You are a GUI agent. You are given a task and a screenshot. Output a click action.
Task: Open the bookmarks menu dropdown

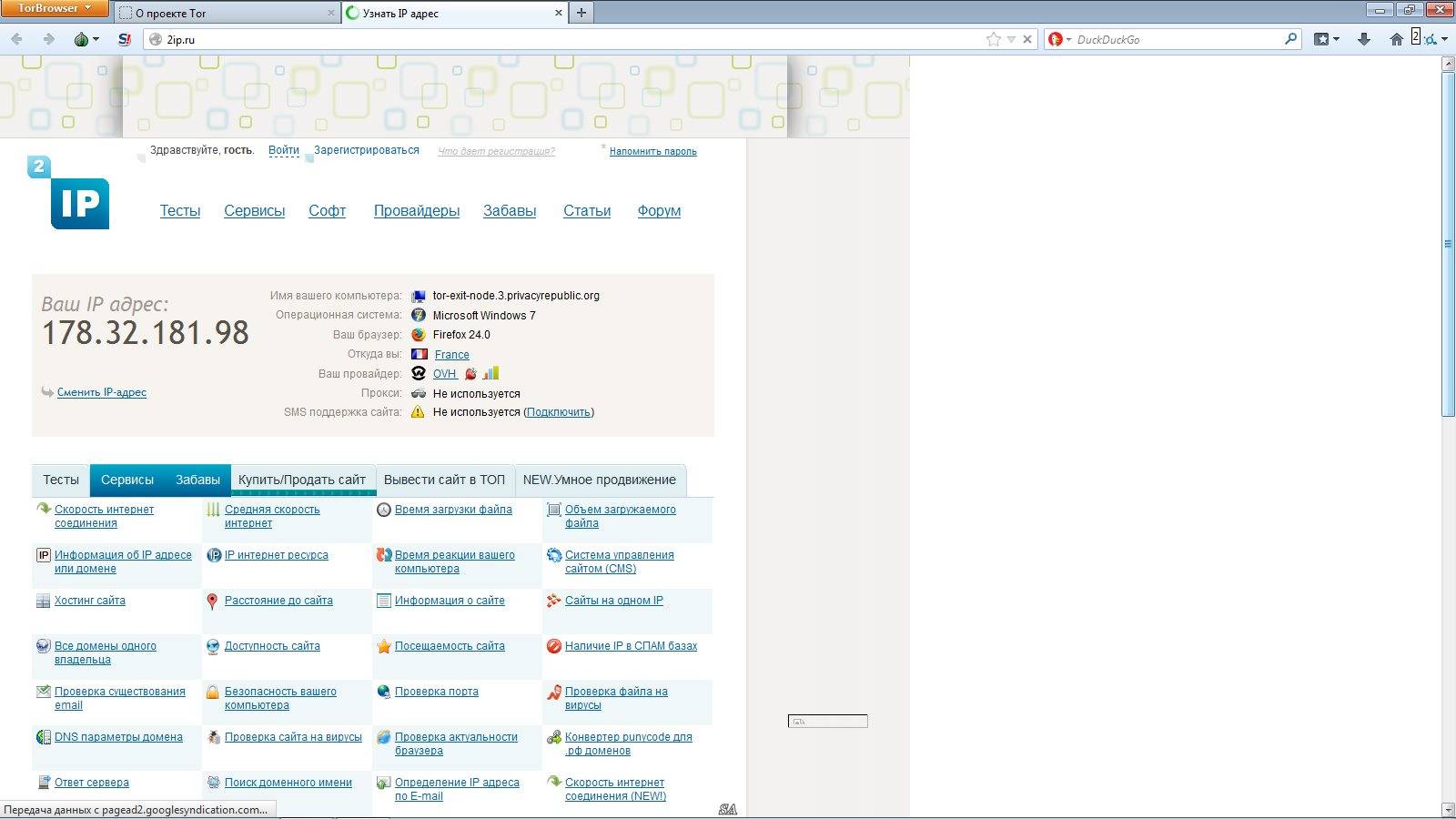1327,39
